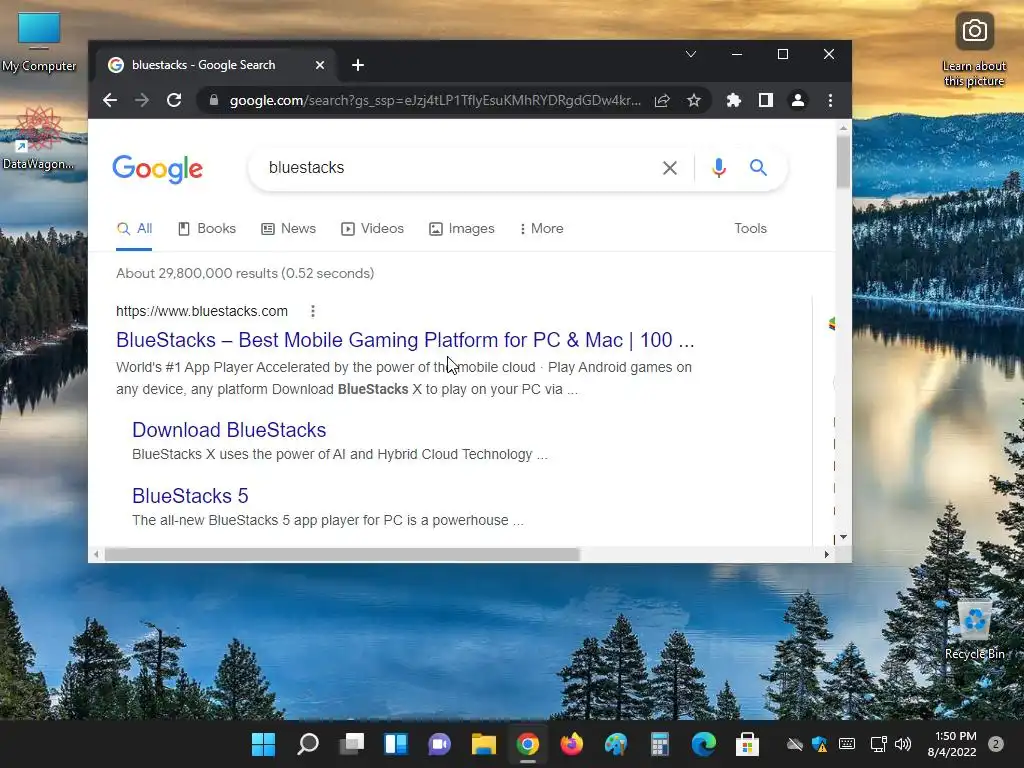Image resolution: width=1024 pixels, height=768 pixels.
Task: Submit search with the magnifier icon
Action: click(x=758, y=168)
